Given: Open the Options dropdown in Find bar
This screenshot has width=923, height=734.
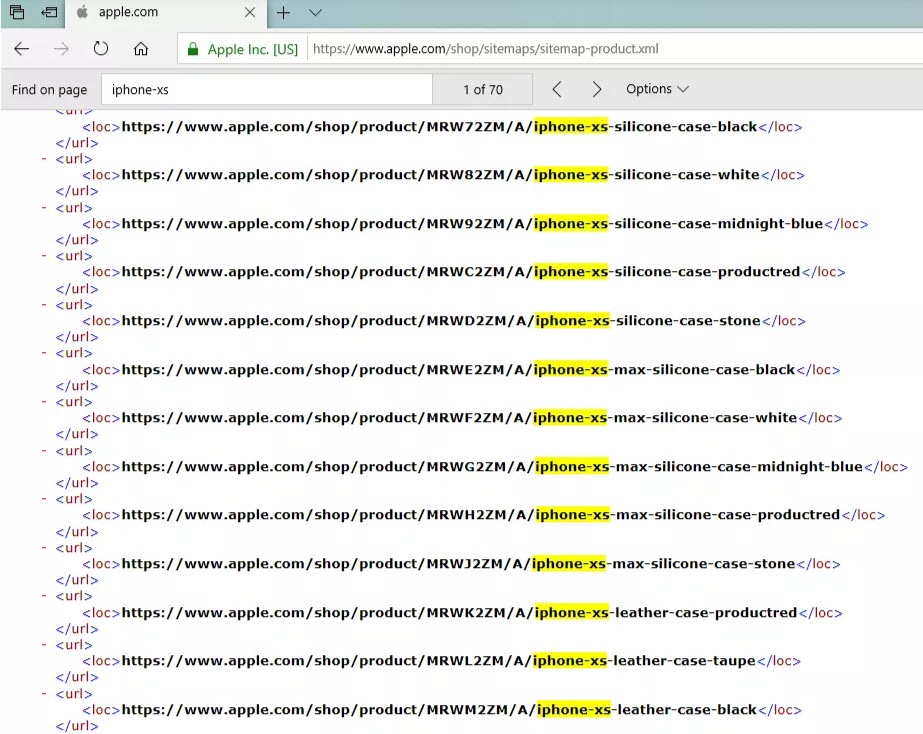Looking at the screenshot, I should pyautogui.click(x=657, y=89).
